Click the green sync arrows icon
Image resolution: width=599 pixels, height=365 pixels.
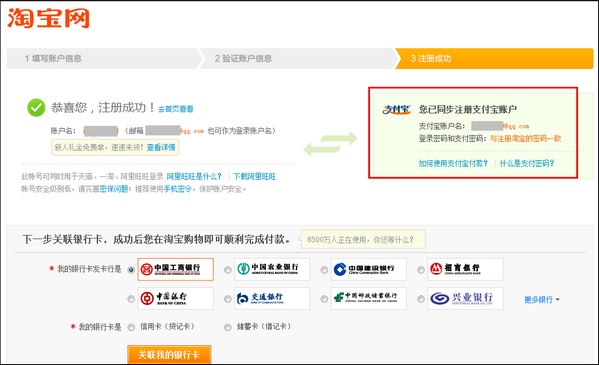tap(330, 144)
